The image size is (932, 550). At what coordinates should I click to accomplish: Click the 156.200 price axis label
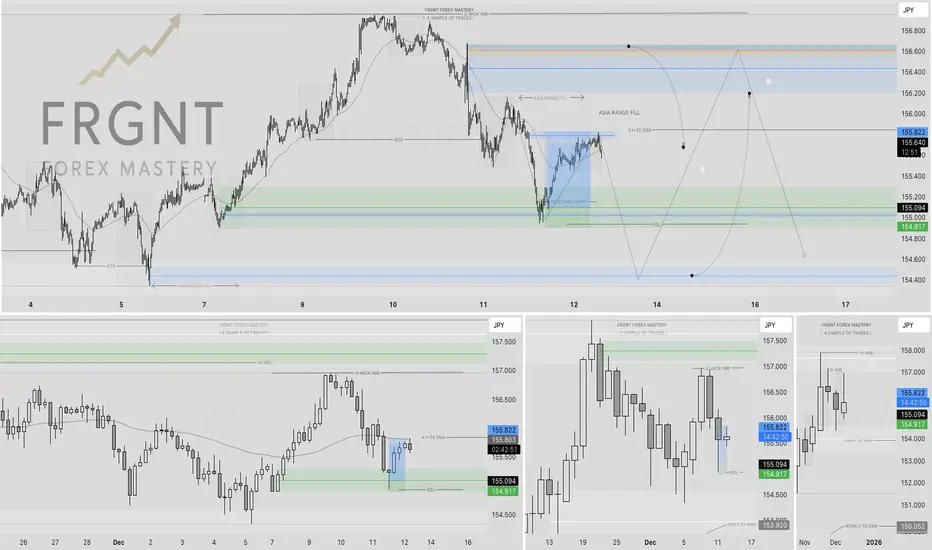tap(913, 93)
